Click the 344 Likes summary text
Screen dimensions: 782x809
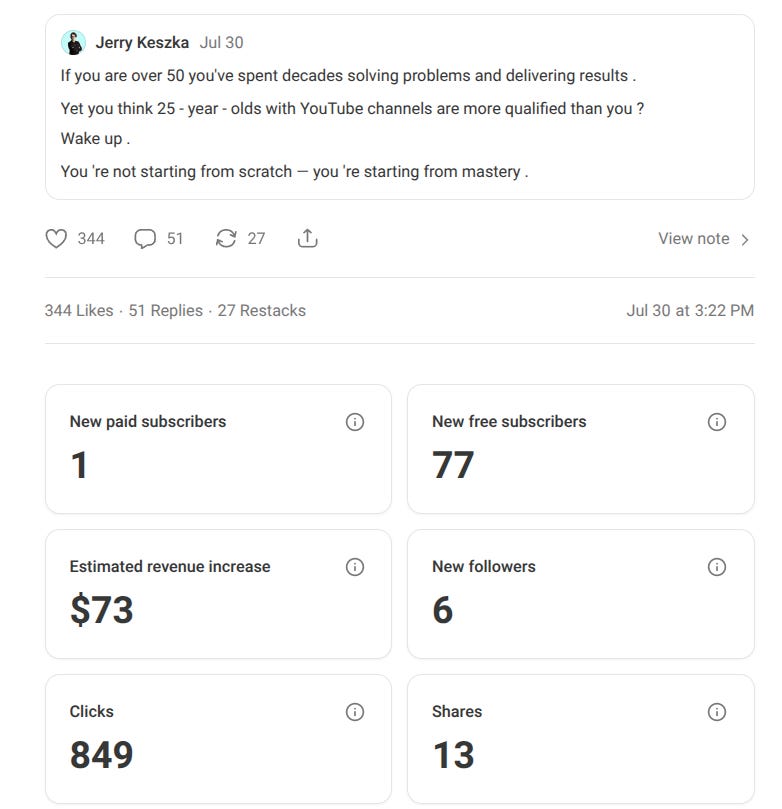coord(79,311)
